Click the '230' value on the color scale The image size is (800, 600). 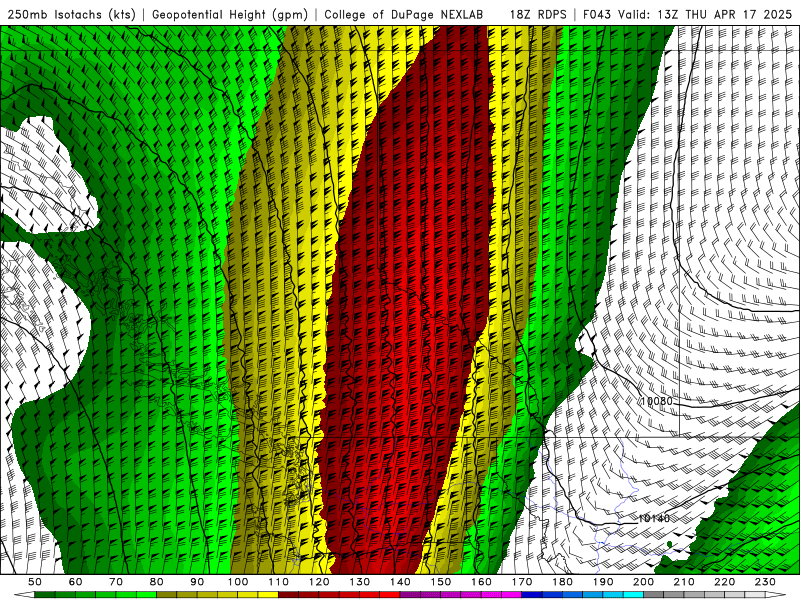click(x=765, y=582)
